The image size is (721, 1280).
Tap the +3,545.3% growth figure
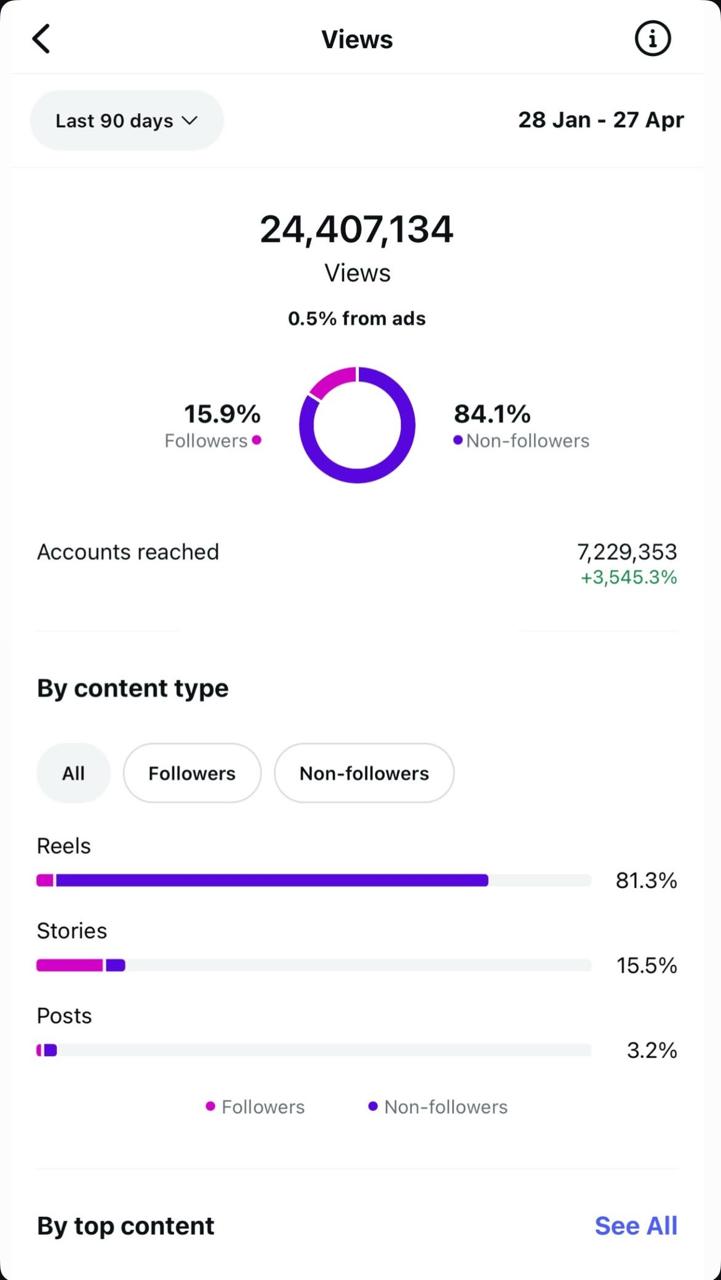[628, 578]
